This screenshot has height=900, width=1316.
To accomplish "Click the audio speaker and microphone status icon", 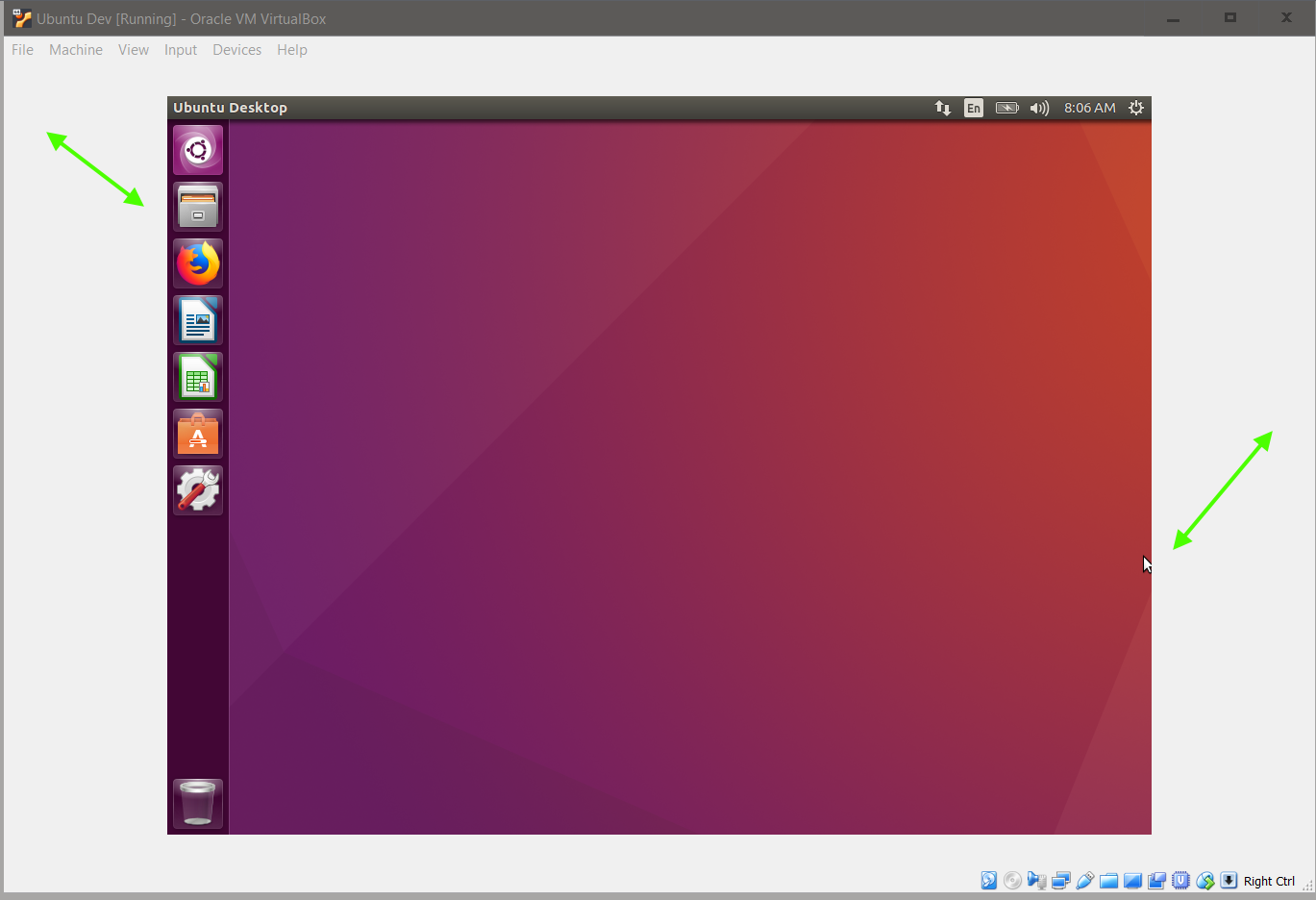I will pyautogui.click(x=1036, y=880).
